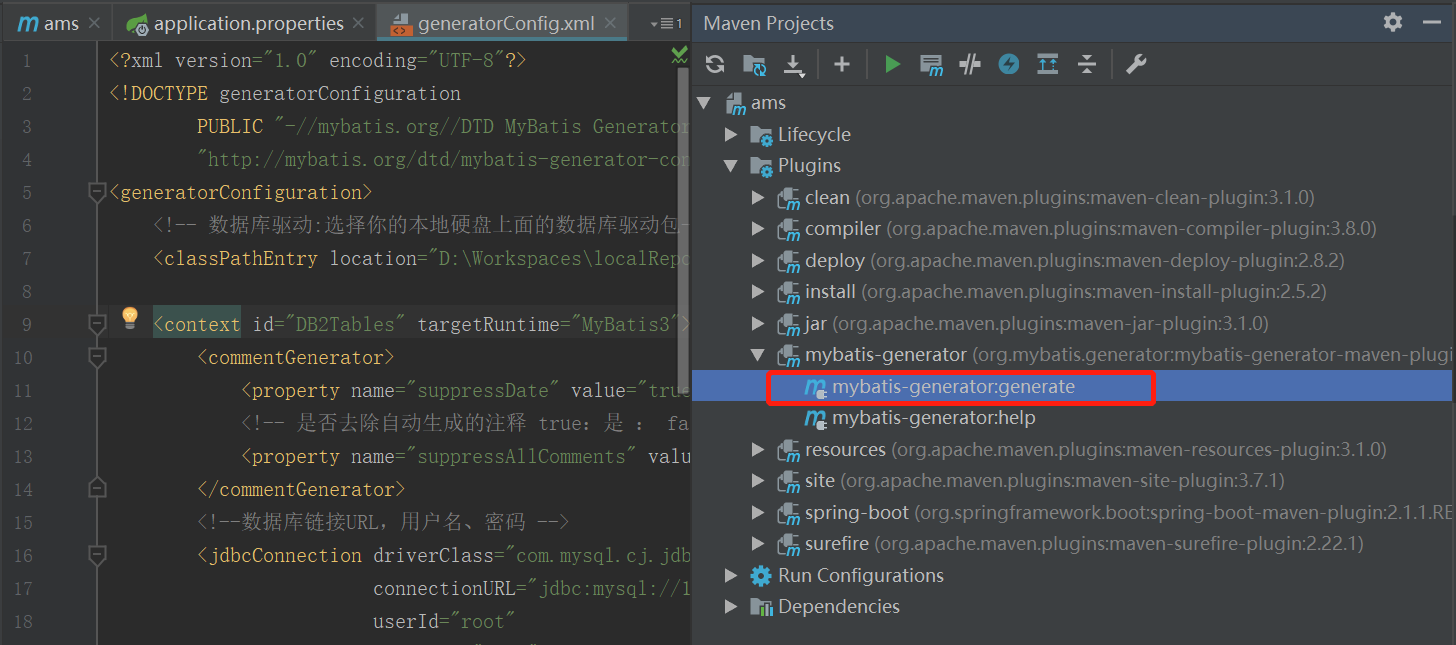The width and height of the screenshot is (1456, 645).
Task: Expand the Run Configurations node
Action: [x=731, y=576]
